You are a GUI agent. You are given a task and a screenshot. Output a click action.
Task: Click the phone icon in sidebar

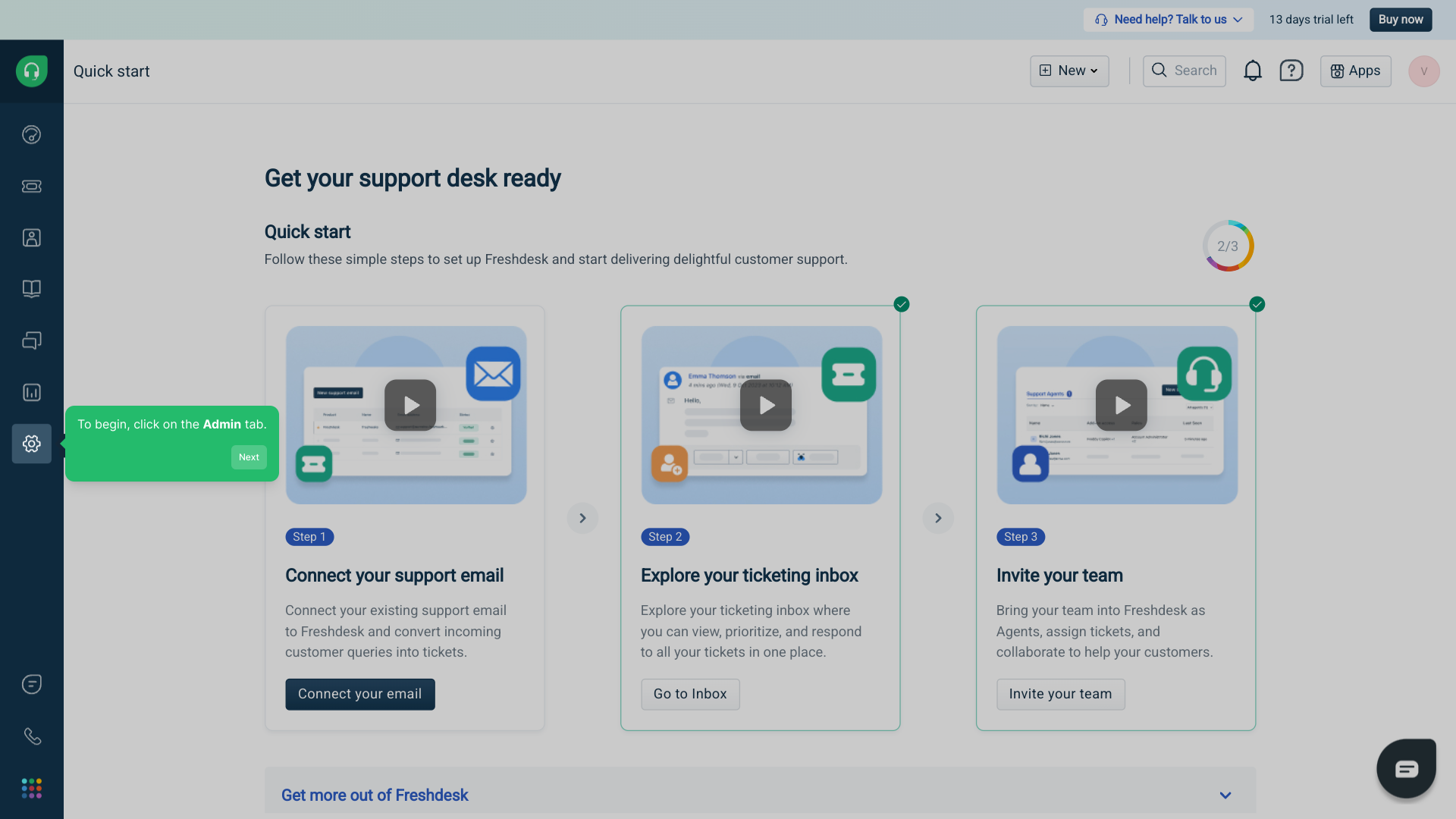[31, 736]
